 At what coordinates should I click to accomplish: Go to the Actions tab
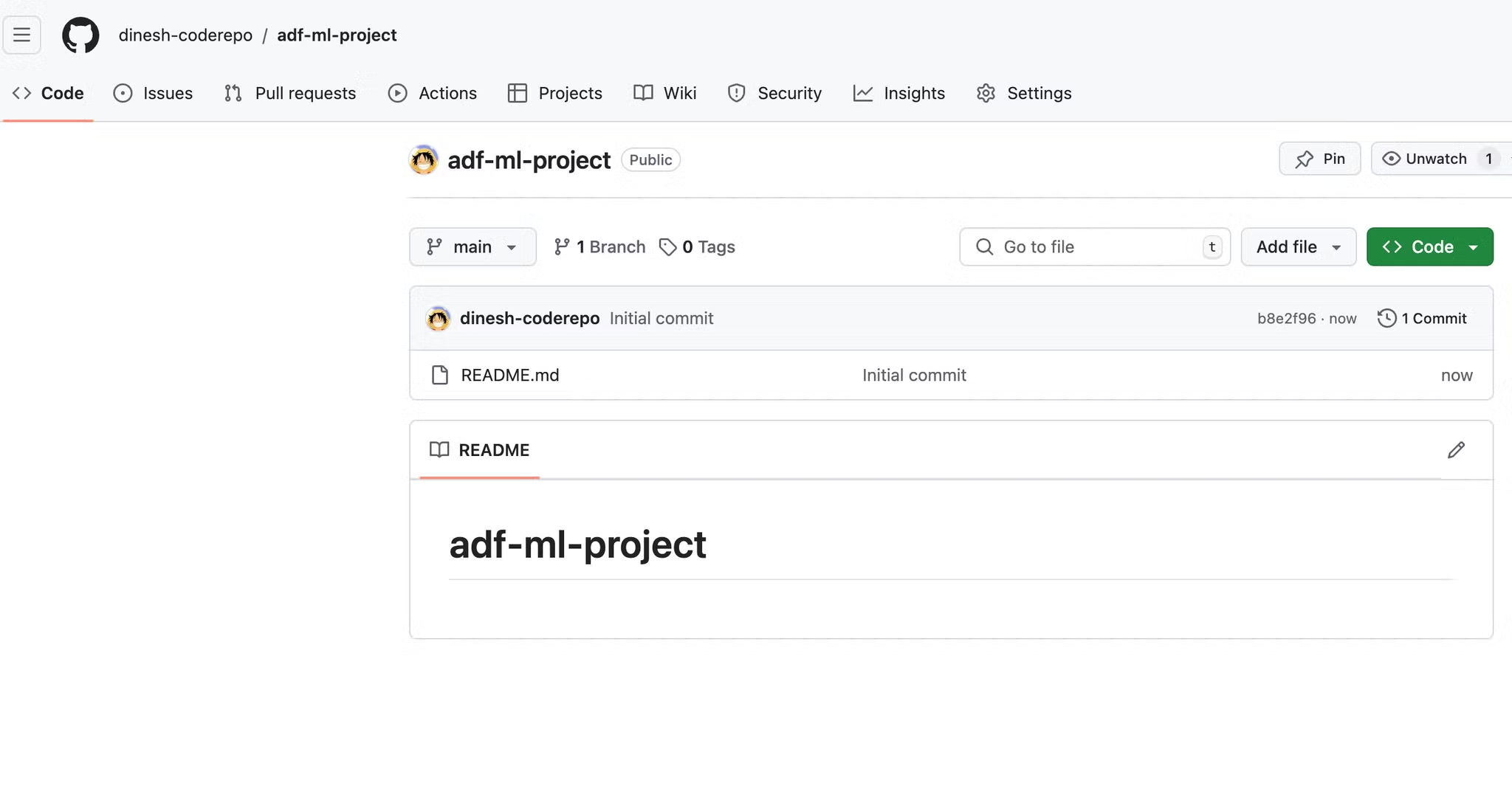433,93
